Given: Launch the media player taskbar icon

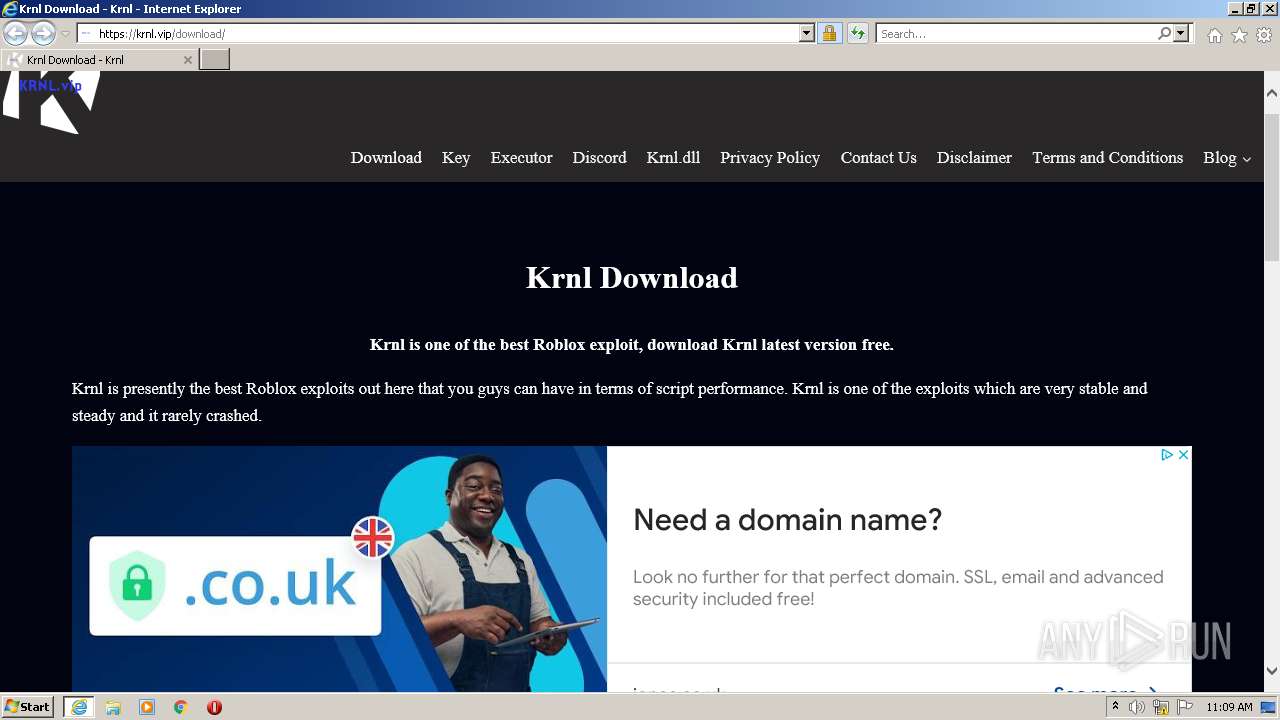Looking at the screenshot, I should (x=147, y=707).
